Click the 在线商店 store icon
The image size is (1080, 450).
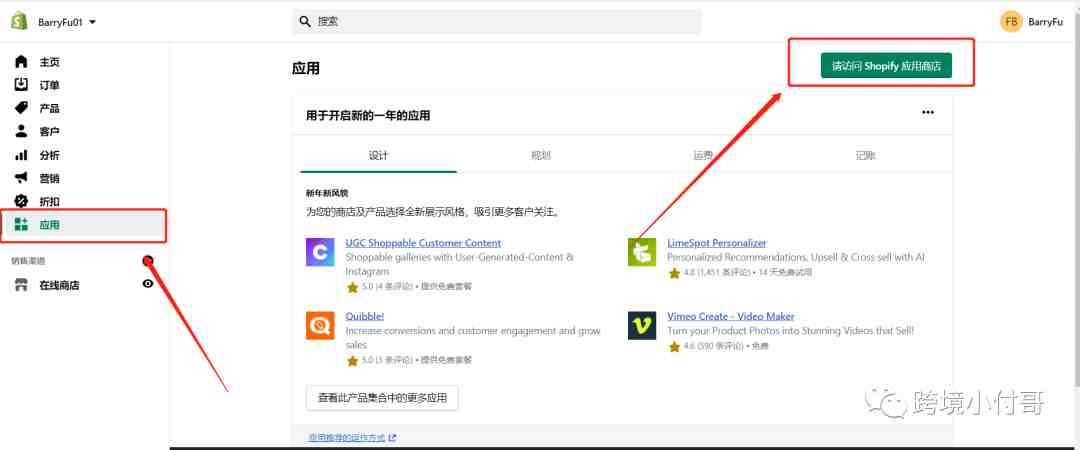click(x=21, y=285)
